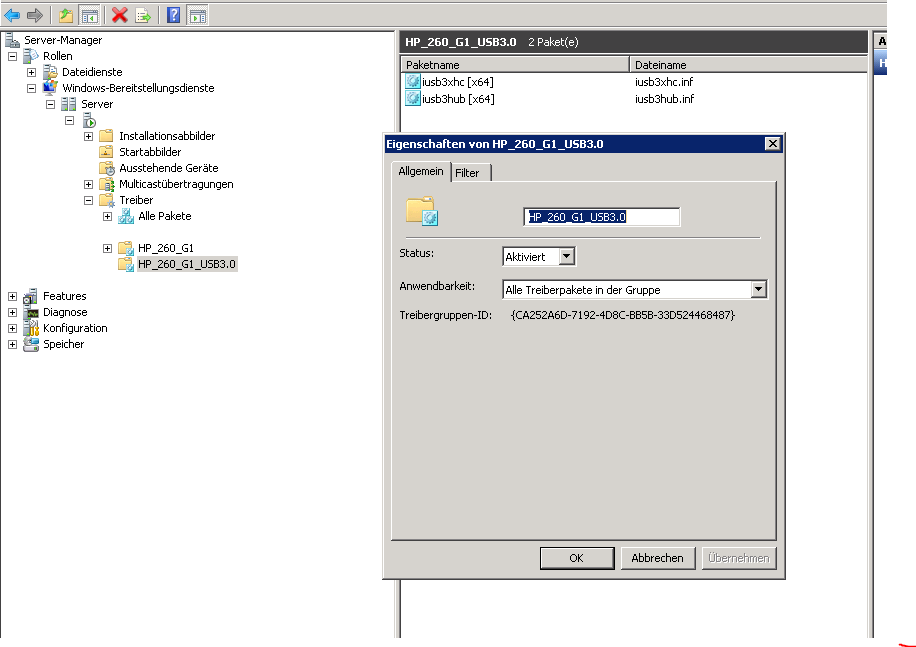
Task: Open Dateidienste tree node
Action: (92, 72)
